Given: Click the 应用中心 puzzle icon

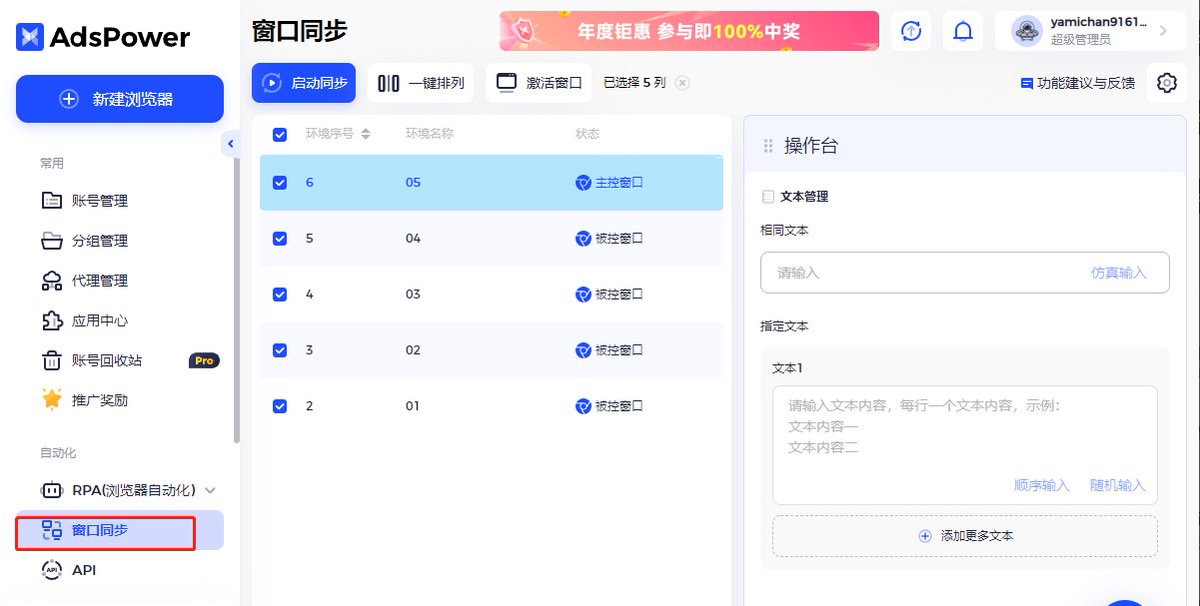Looking at the screenshot, I should 52,321.
